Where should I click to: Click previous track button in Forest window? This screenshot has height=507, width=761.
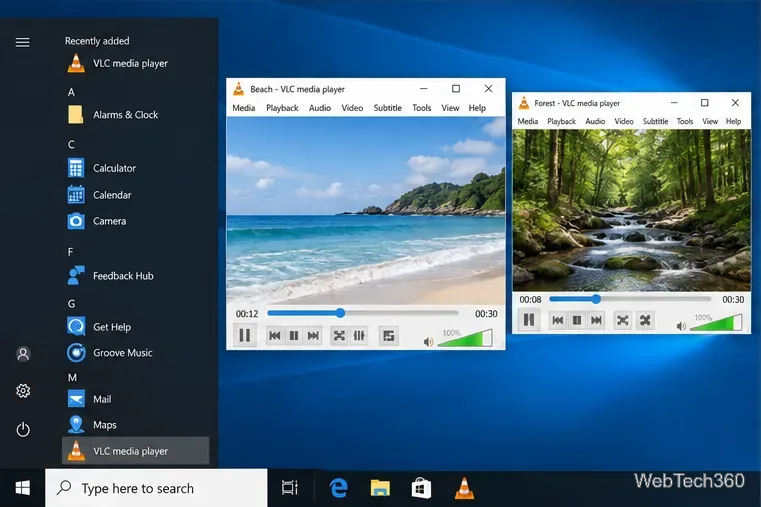pyautogui.click(x=558, y=320)
